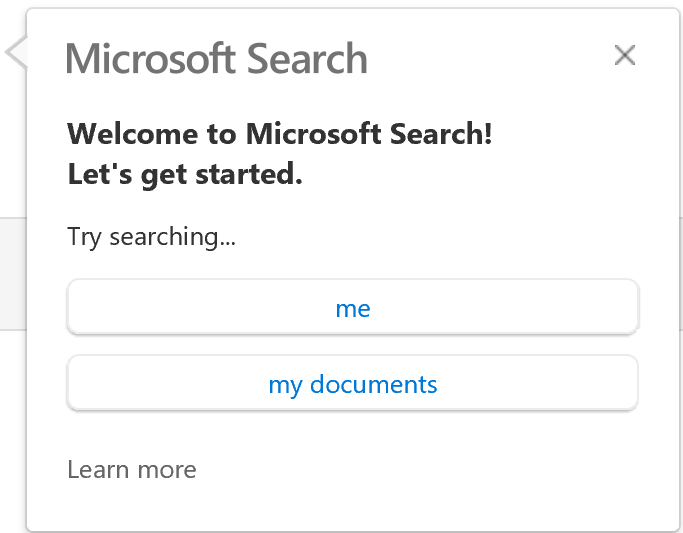Try searching for 'me'

[352, 308]
